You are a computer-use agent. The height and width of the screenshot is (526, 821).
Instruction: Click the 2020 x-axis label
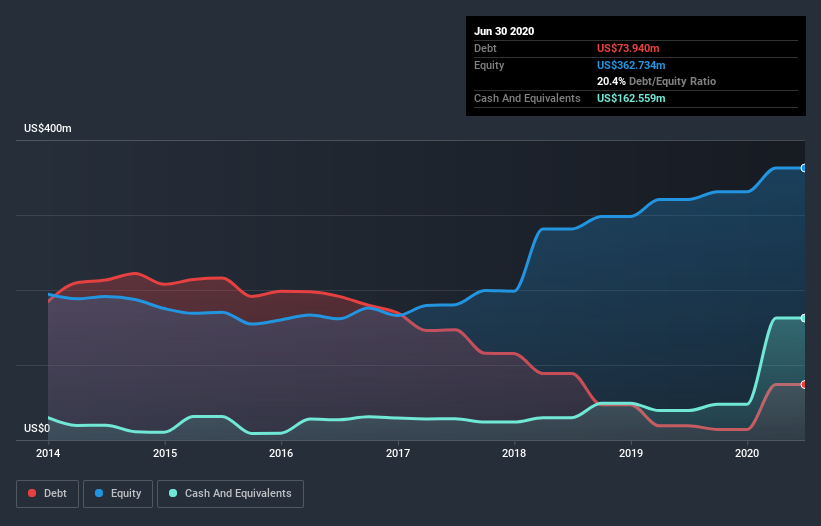point(747,453)
